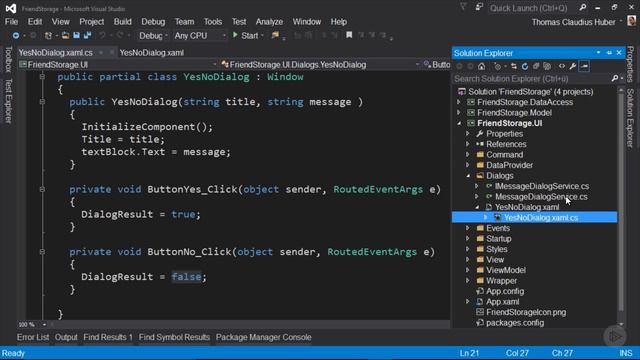Viewport: 640px width, 360px height.
Task: Click the Undo arrow icon
Action: click(x=102, y=36)
